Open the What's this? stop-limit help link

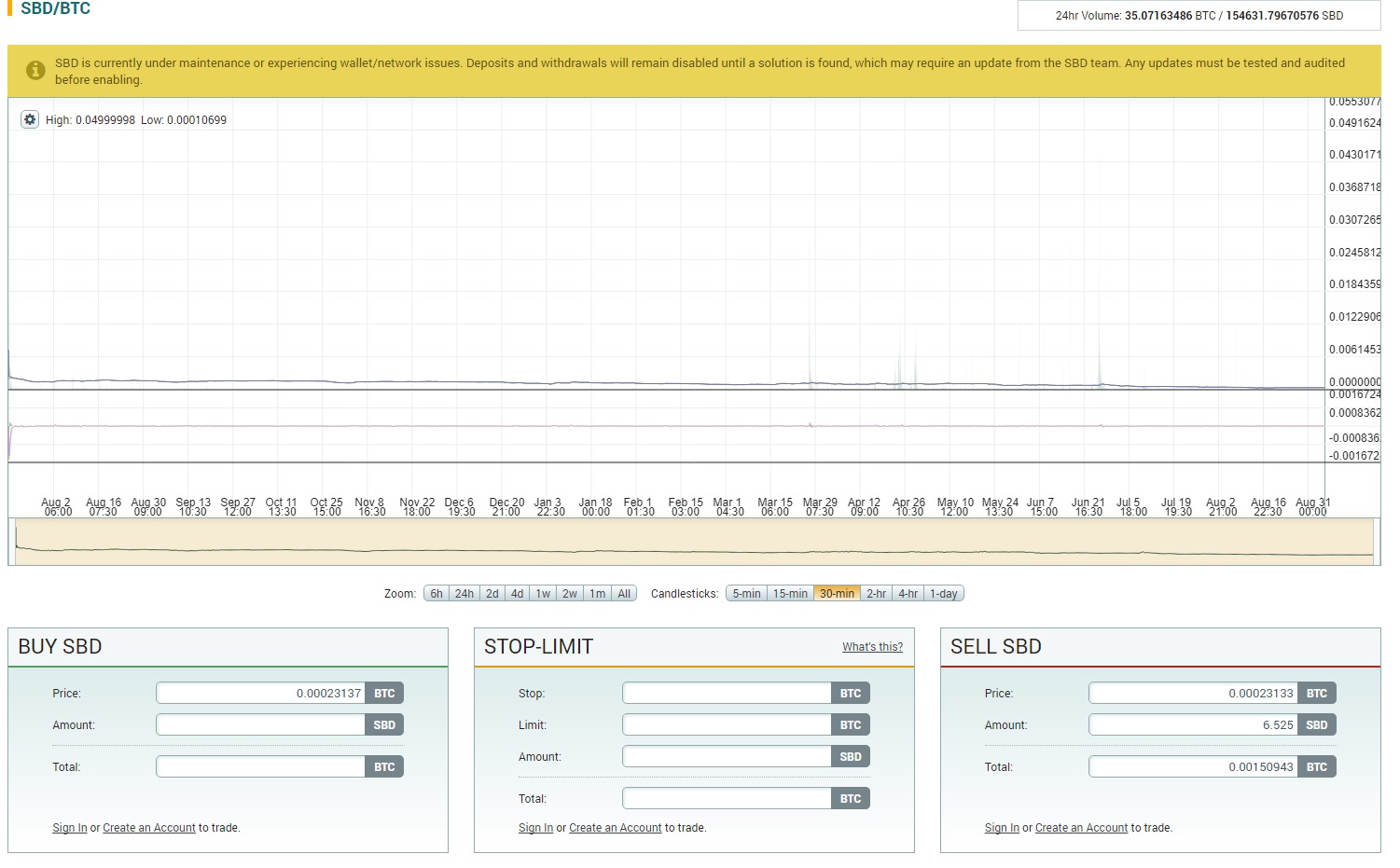click(x=872, y=647)
